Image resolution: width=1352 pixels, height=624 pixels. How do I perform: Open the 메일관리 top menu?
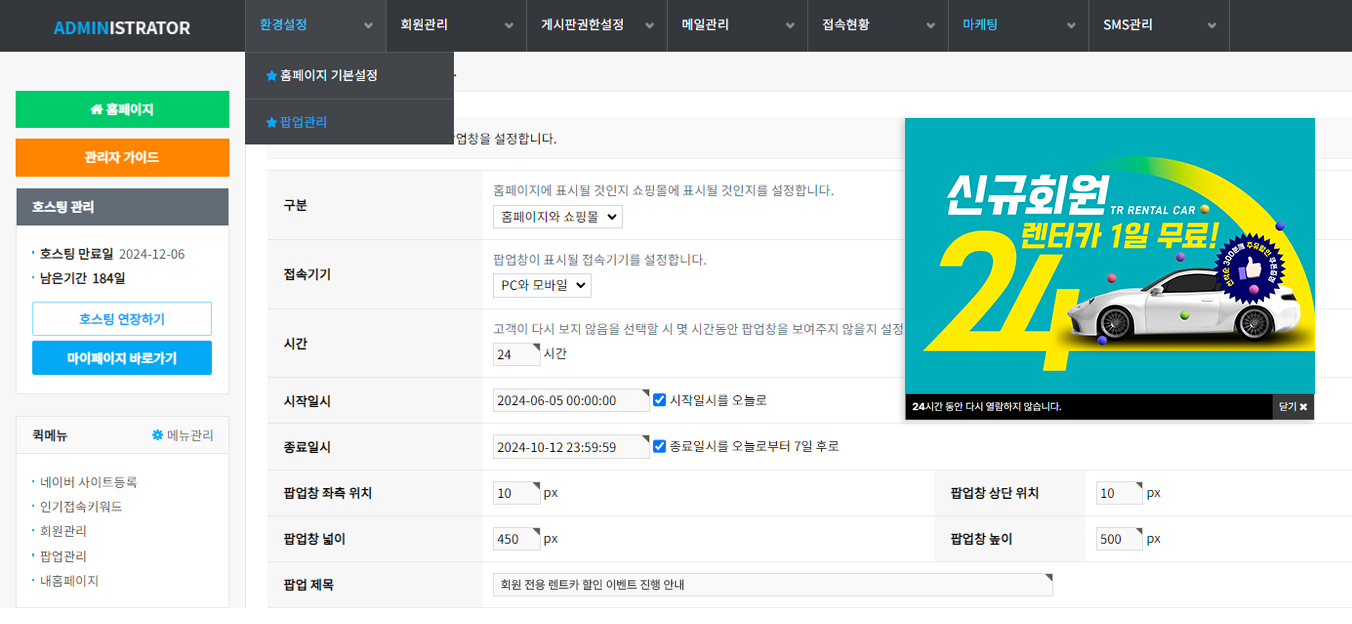click(x=738, y=25)
